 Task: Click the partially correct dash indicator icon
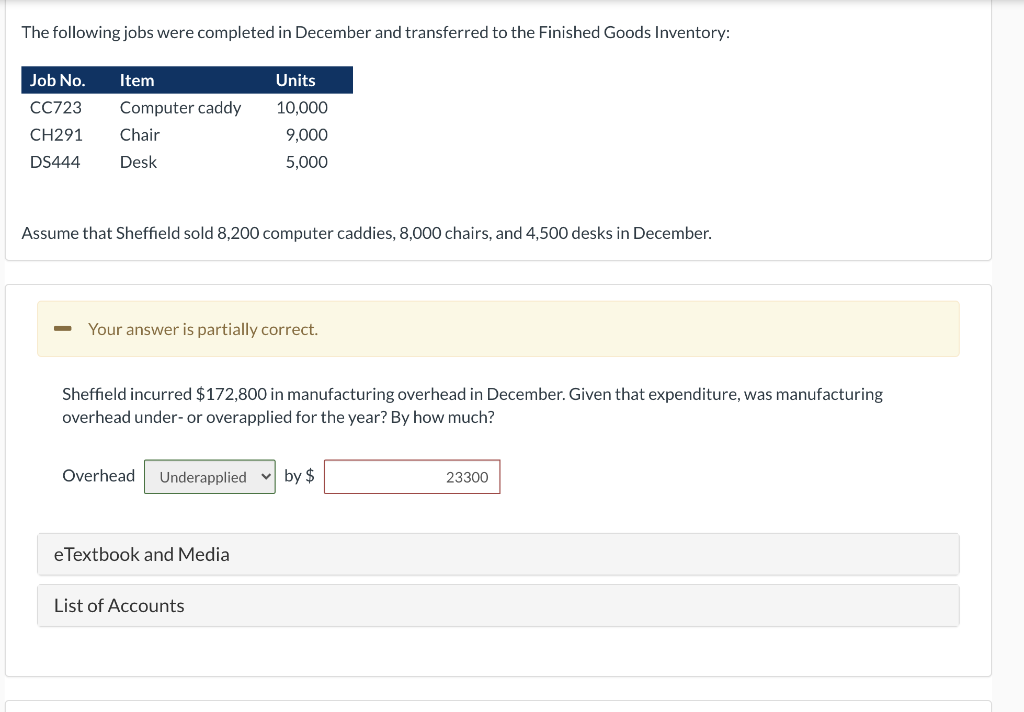click(x=61, y=328)
